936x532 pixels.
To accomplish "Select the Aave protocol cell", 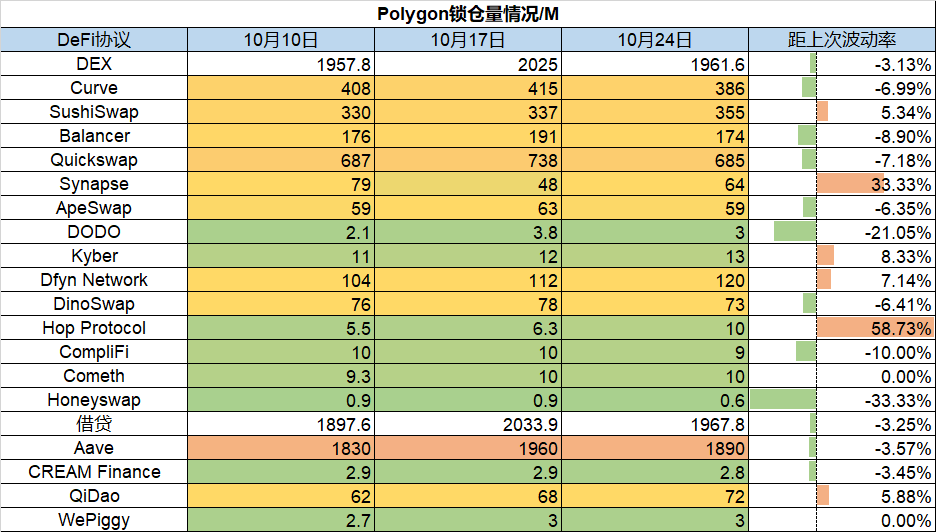I will pos(94,448).
